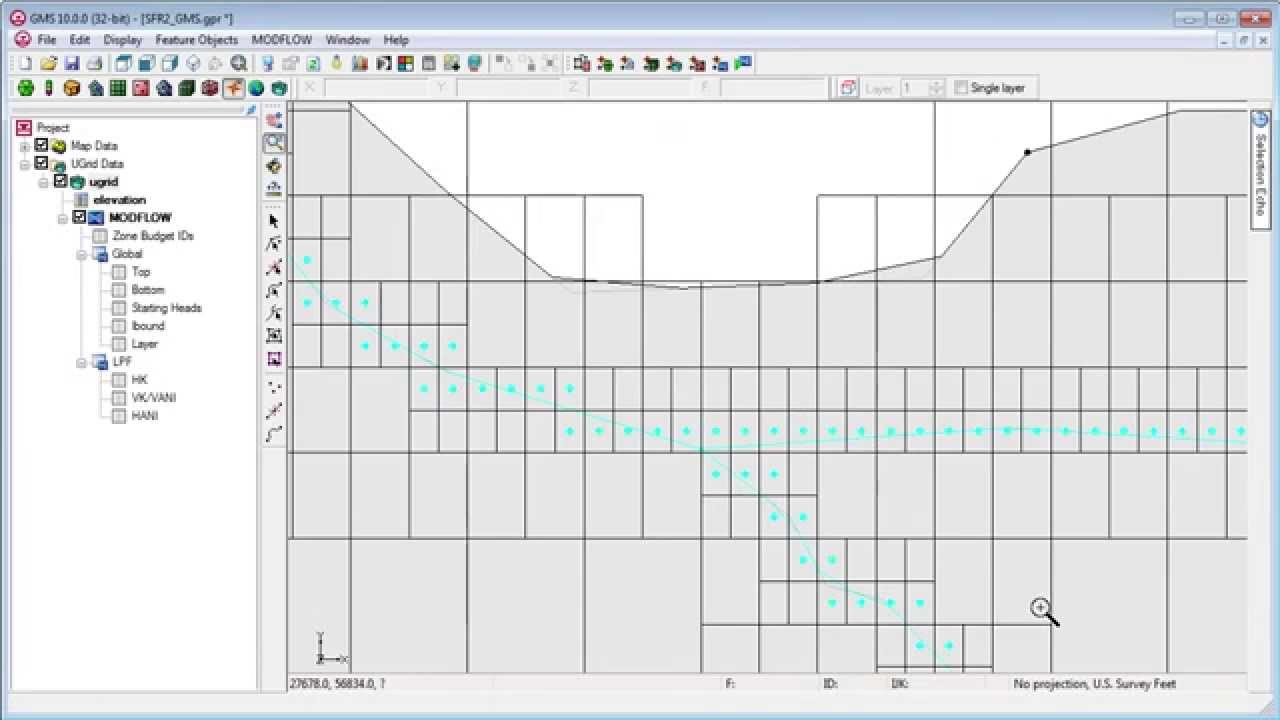Select the HK dataset under LPF
The height and width of the screenshot is (720, 1280).
(x=139, y=380)
